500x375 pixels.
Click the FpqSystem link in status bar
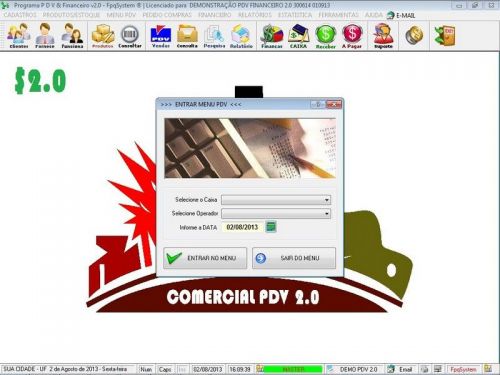point(463,369)
